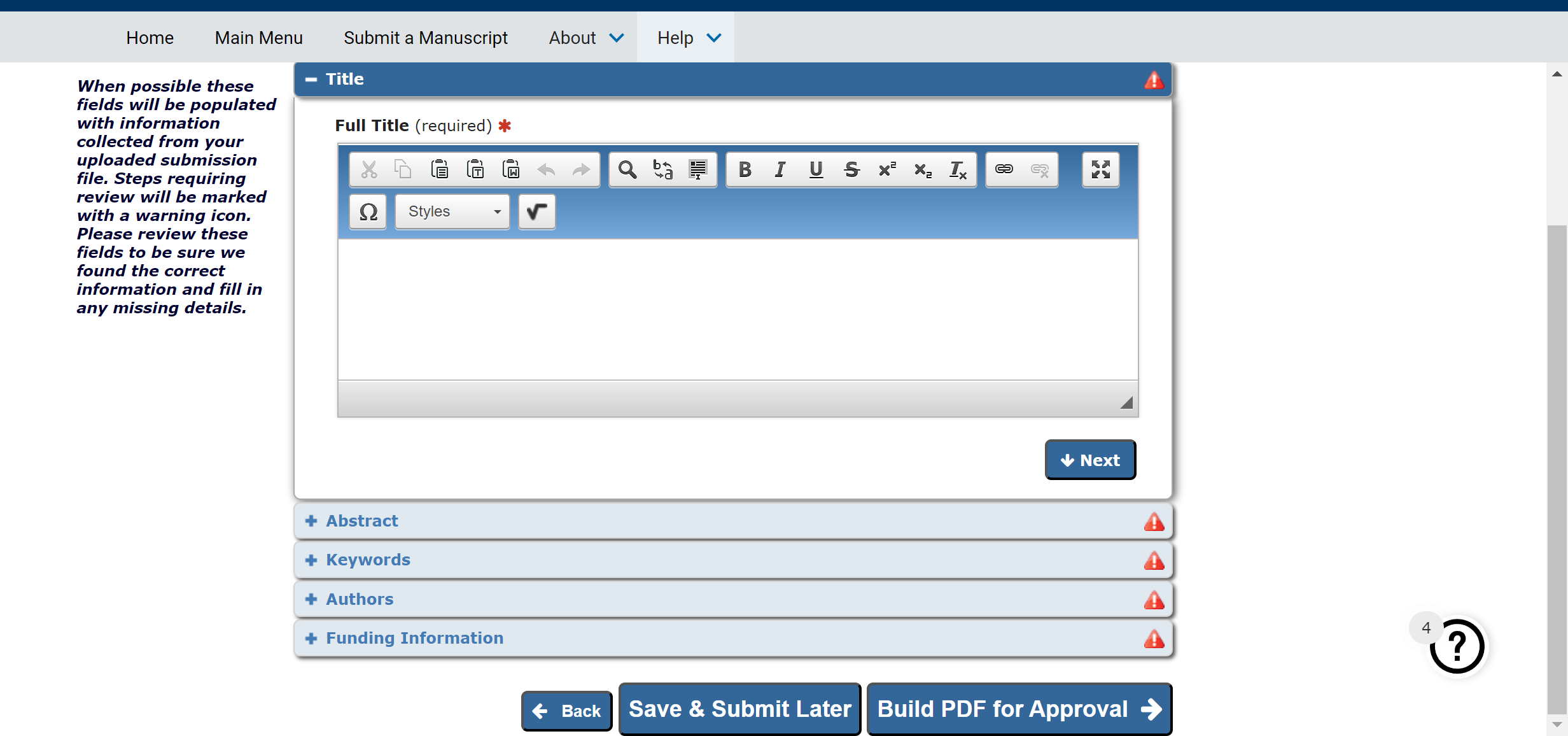Maximize the editor with fullscreen icon
Viewport: 1568px width, 736px height.
click(x=1101, y=169)
